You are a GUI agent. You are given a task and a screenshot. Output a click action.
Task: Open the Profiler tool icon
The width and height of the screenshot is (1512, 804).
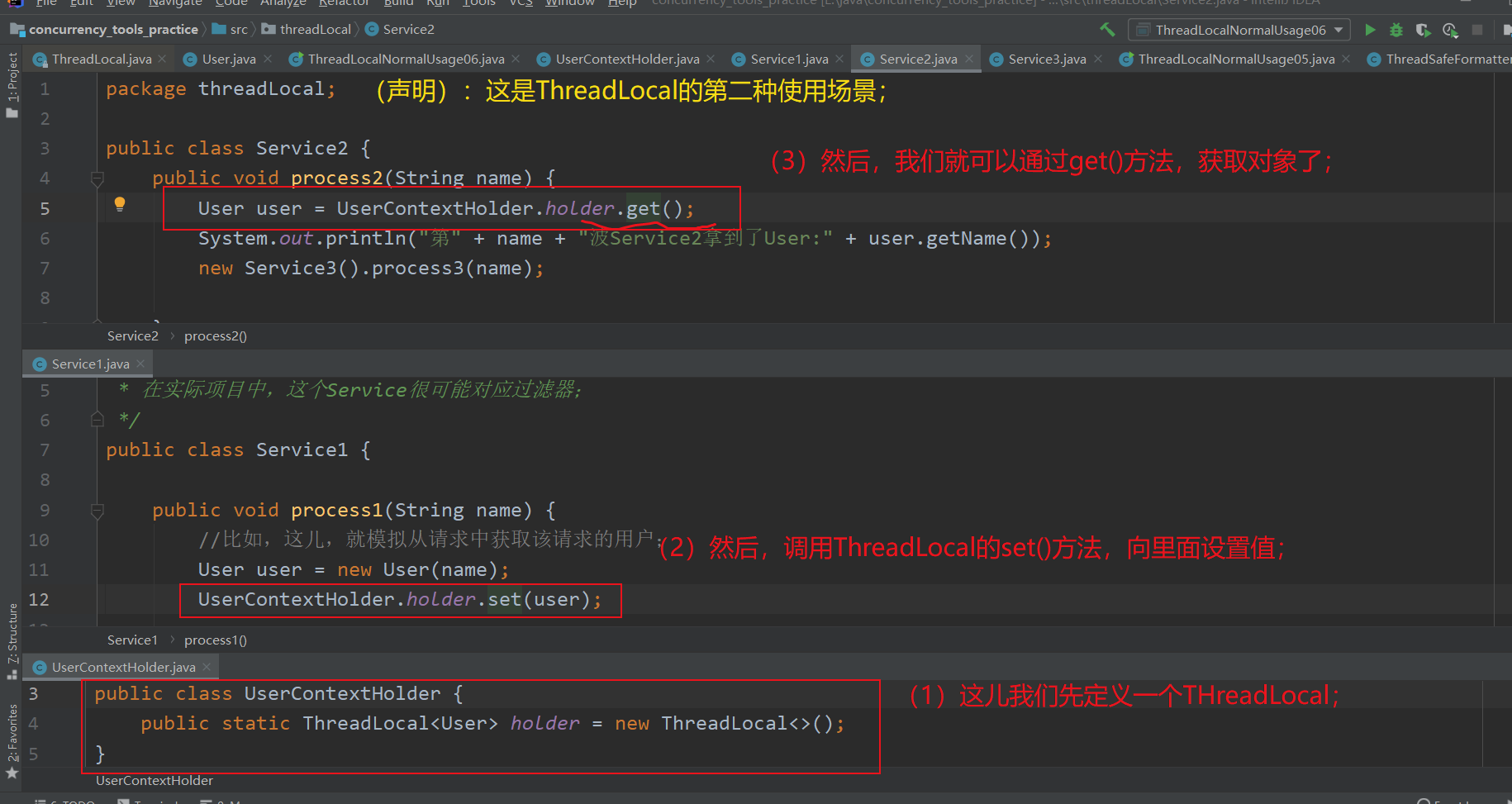1450,30
